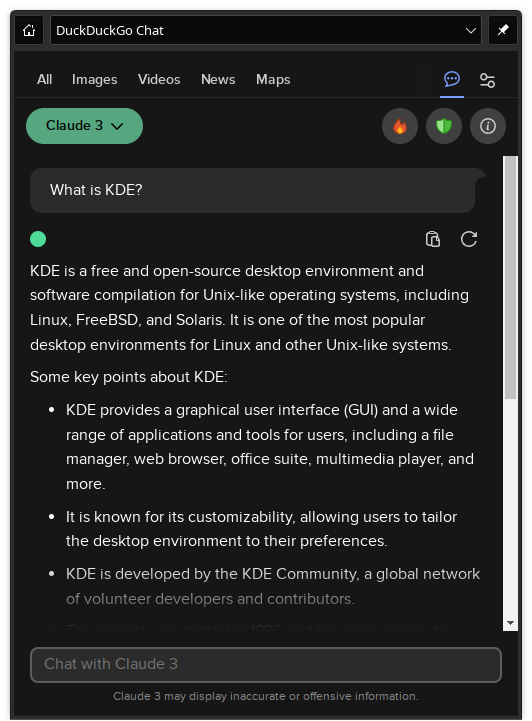532x721 pixels.
Task: Go to the Videos tab
Action: [159, 80]
